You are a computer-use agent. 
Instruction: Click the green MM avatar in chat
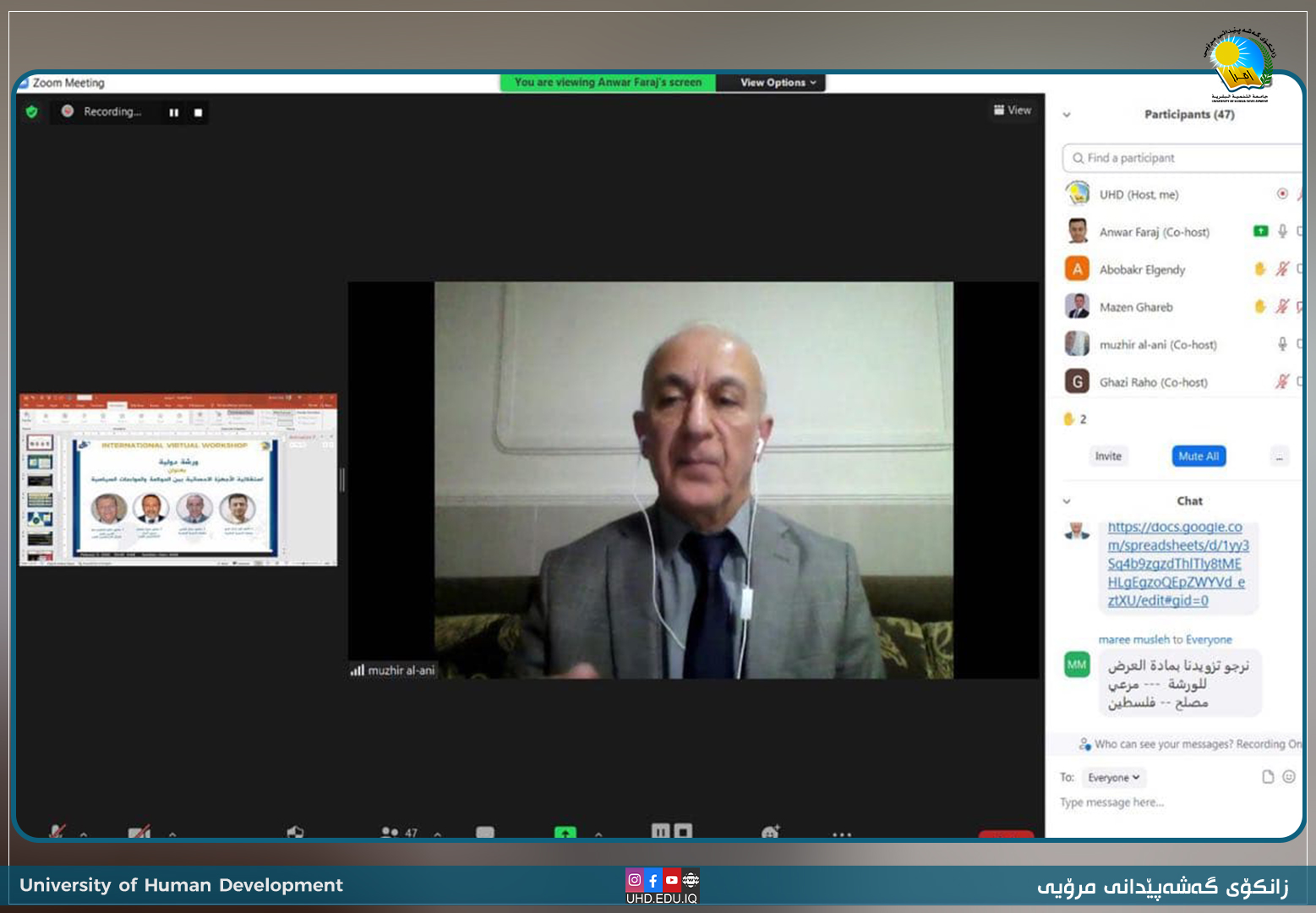click(1077, 664)
